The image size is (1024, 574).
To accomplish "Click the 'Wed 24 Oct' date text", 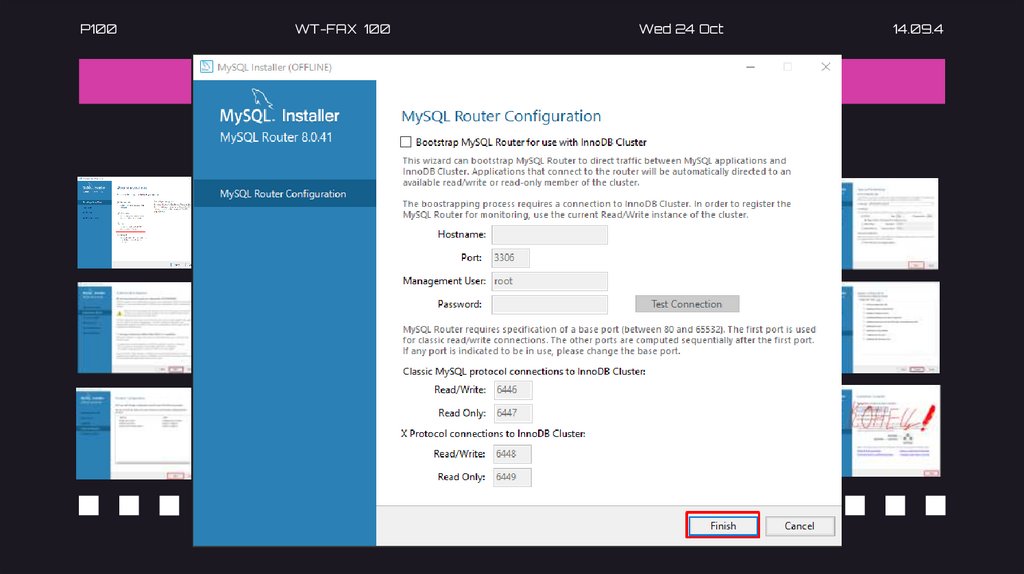I will [681, 29].
